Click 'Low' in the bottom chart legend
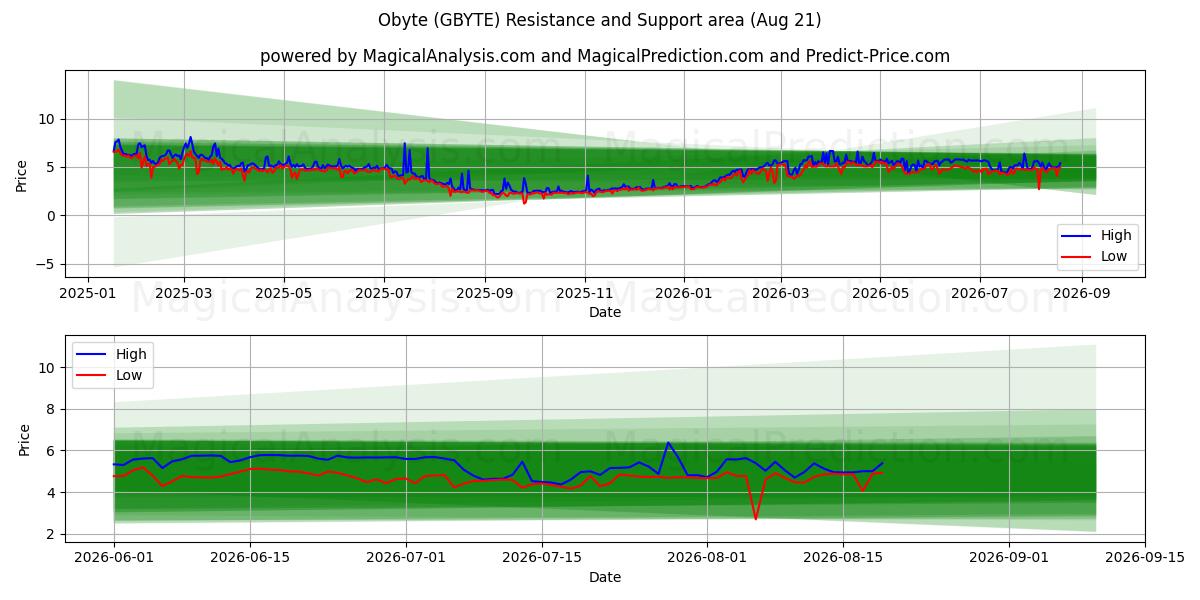1200x600 pixels. click(x=128, y=375)
